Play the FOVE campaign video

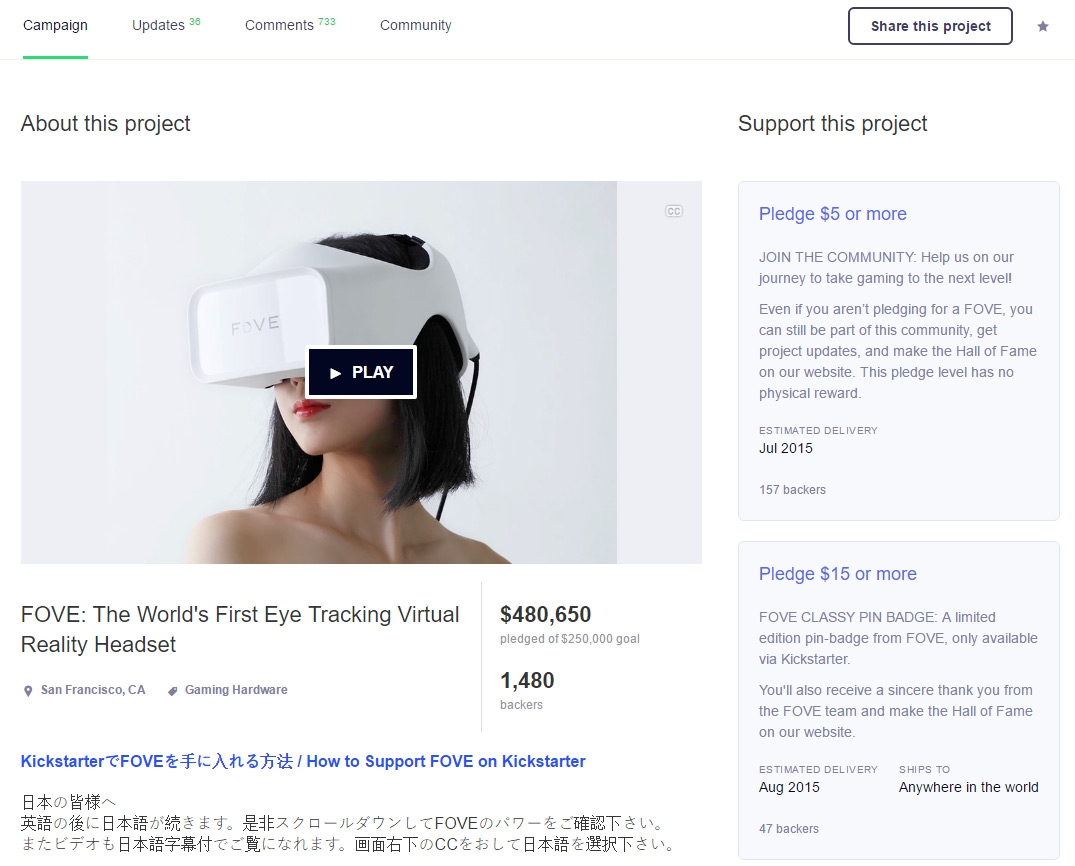361,372
